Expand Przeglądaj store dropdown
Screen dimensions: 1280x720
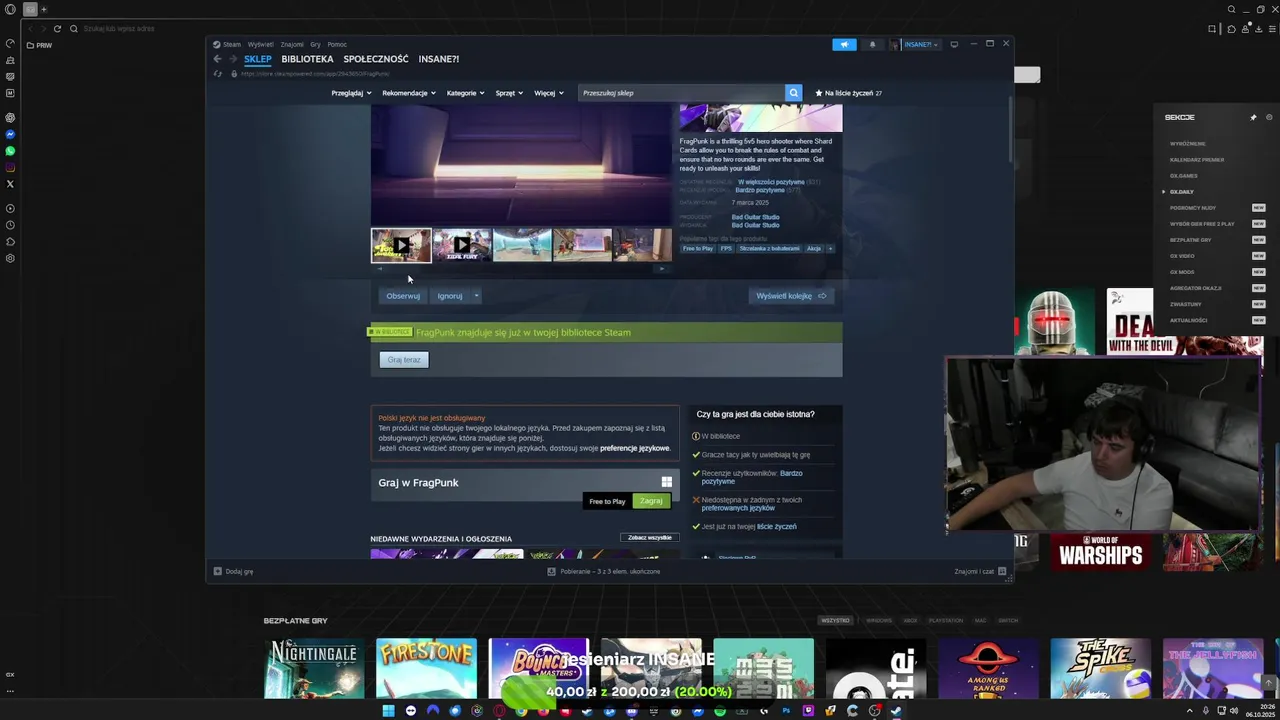pyautogui.click(x=351, y=93)
